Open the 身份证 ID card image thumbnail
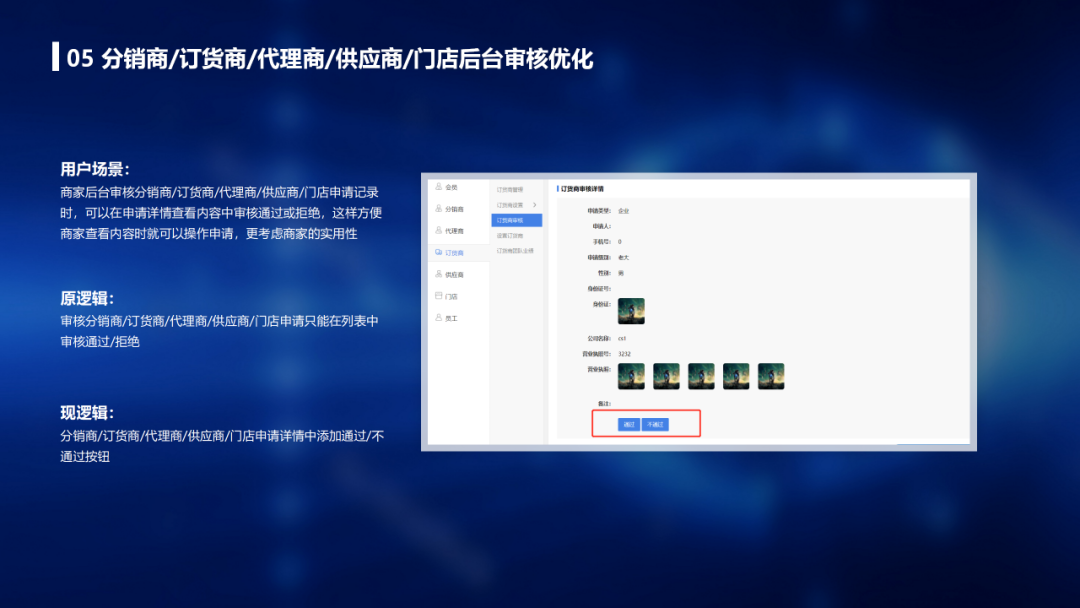 (x=631, y=311)
